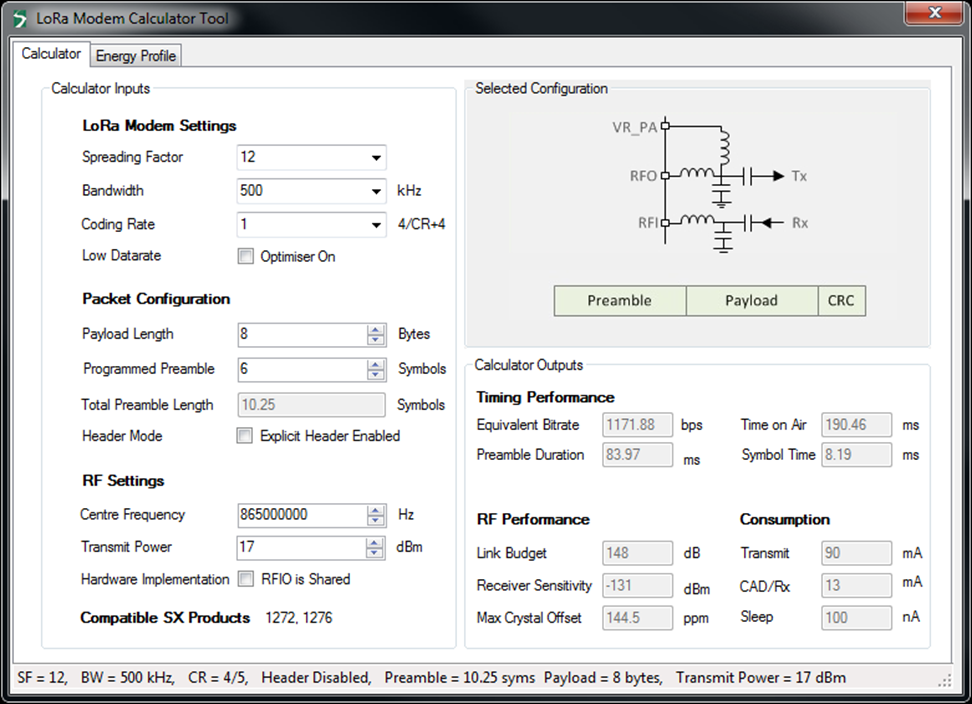Expand the Coding Rate dropdown
Screen dimensions: 972x704
click(376, 224)
